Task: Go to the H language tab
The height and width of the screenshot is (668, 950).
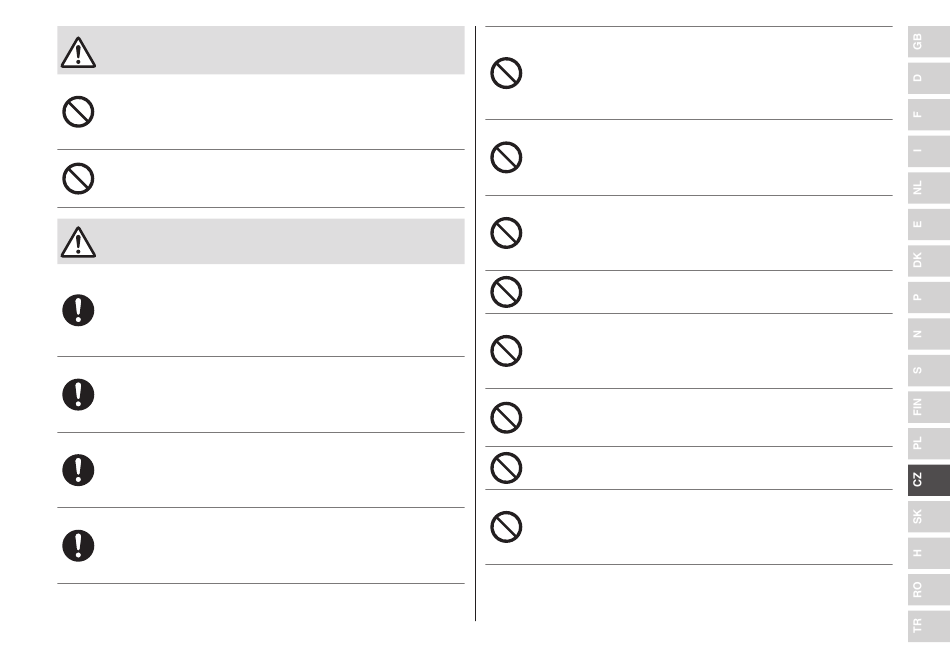Action: pos(929,554)
